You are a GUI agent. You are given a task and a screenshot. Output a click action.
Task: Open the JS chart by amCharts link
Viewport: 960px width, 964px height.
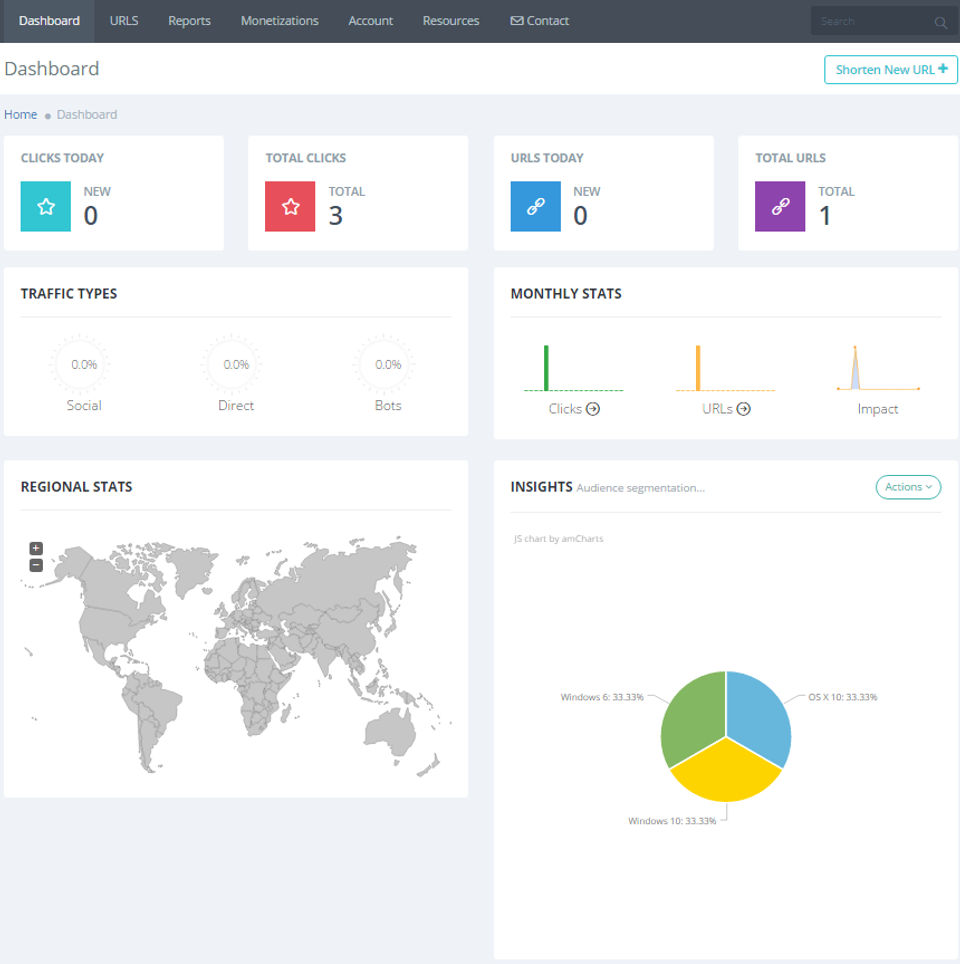pyautogui.click(x=558, y=539)
